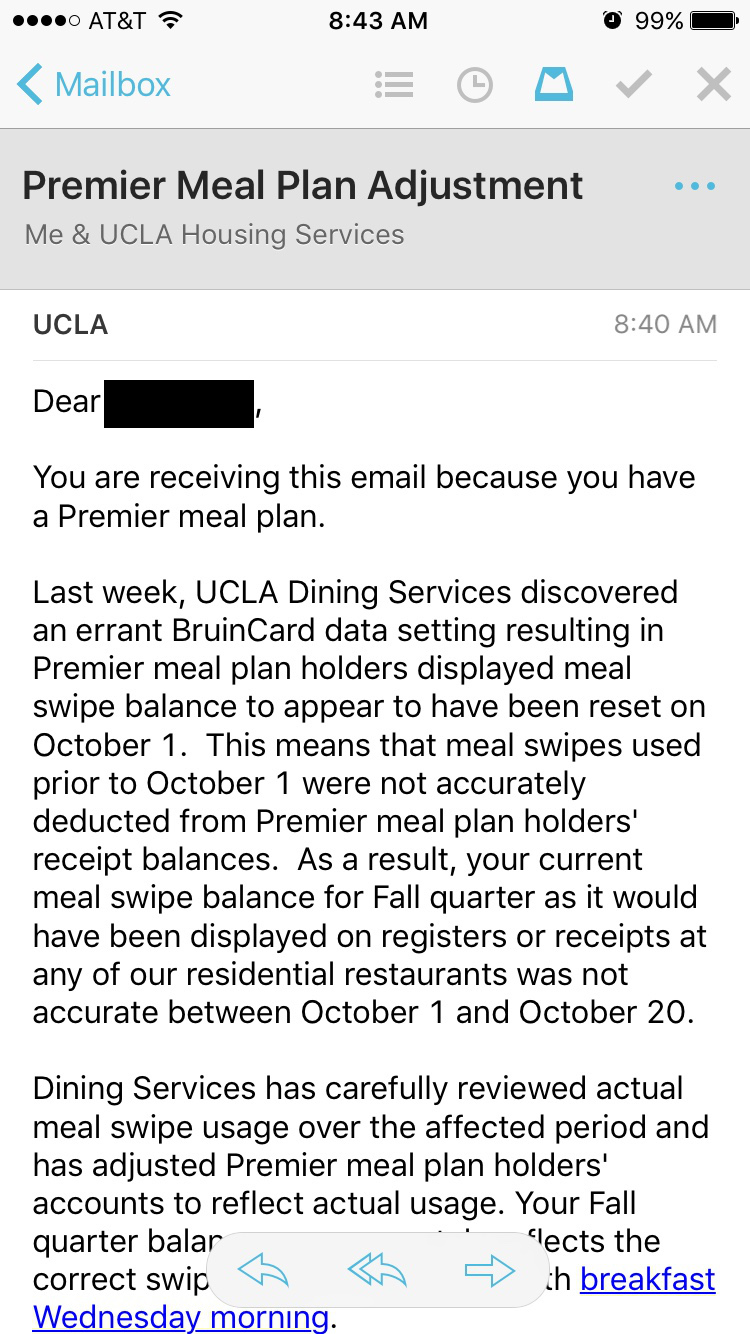Tap the UCLA sender name

click(x=70, y=324)
